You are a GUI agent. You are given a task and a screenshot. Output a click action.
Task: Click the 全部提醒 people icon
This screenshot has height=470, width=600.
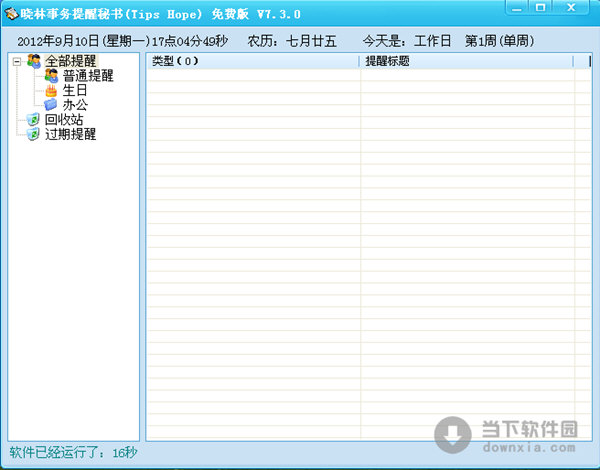pos(34,61)
